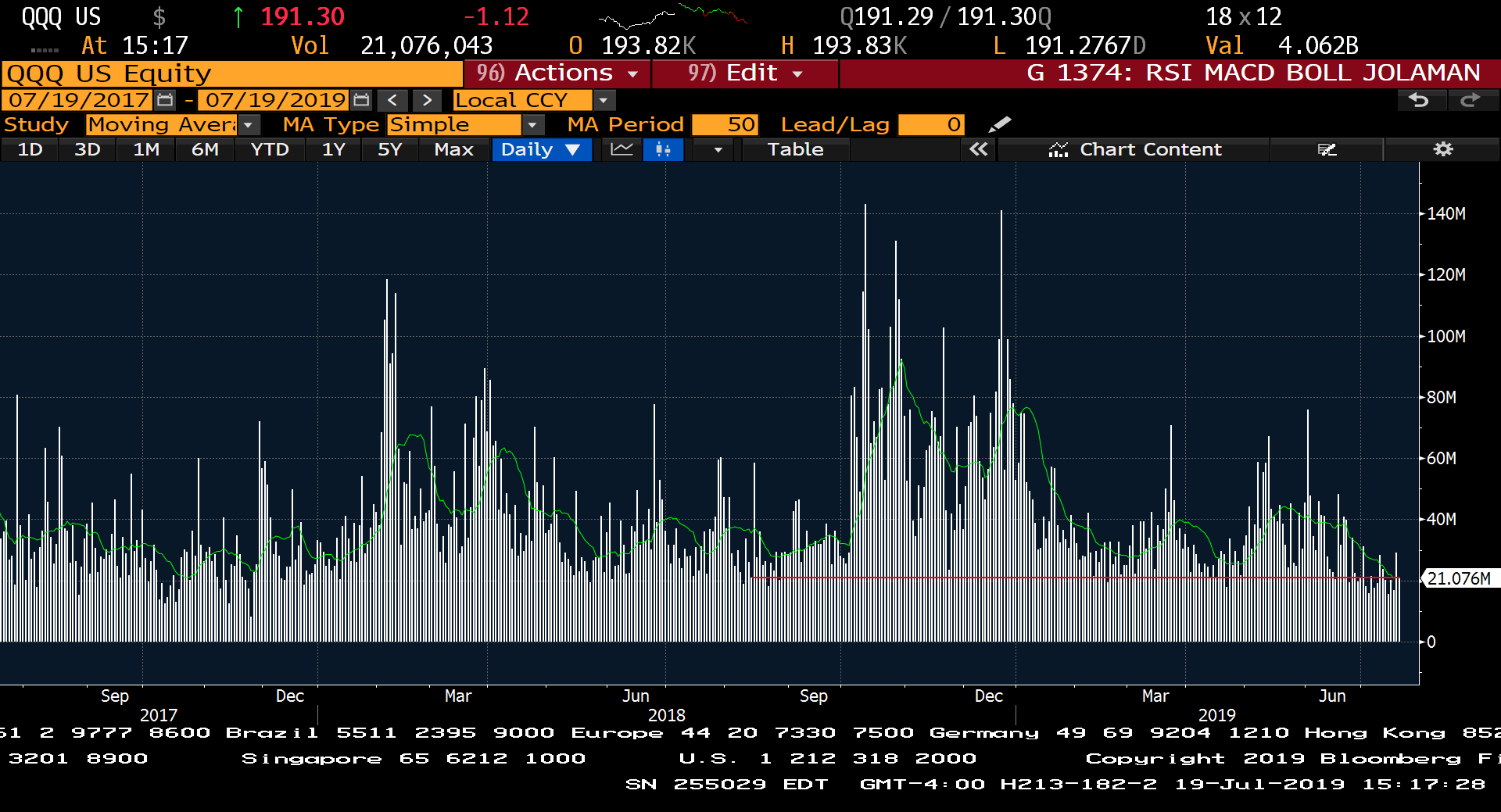The image size is (1501, 812).
Task: Click the 21.076M last volume label
Action: tap(1460, 578)
